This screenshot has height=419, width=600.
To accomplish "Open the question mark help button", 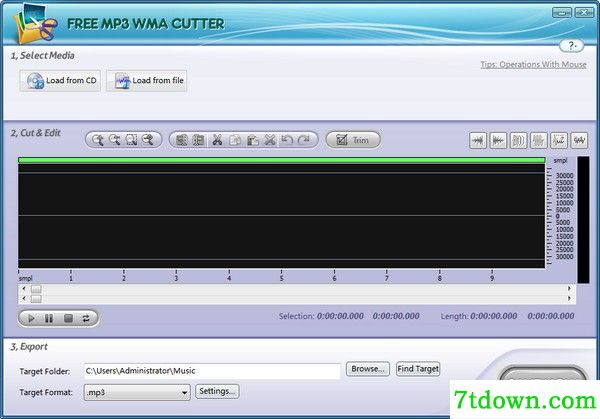I will pos(571,46).
